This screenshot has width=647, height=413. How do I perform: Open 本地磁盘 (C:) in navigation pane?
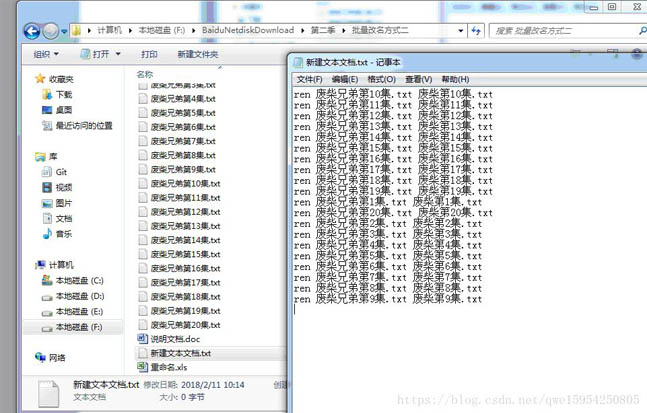(x=72, y=281)
